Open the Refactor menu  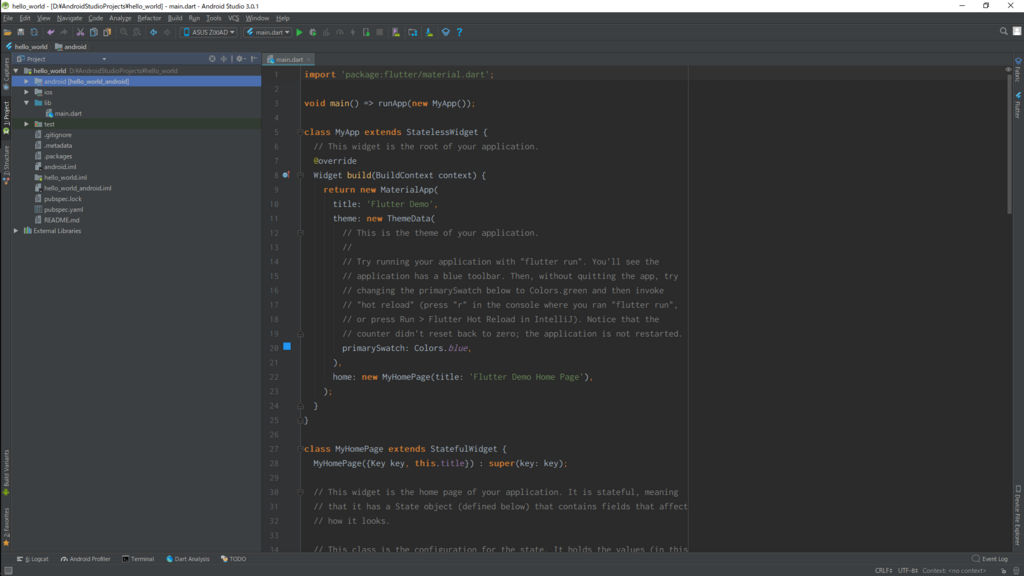coord(149,18)
